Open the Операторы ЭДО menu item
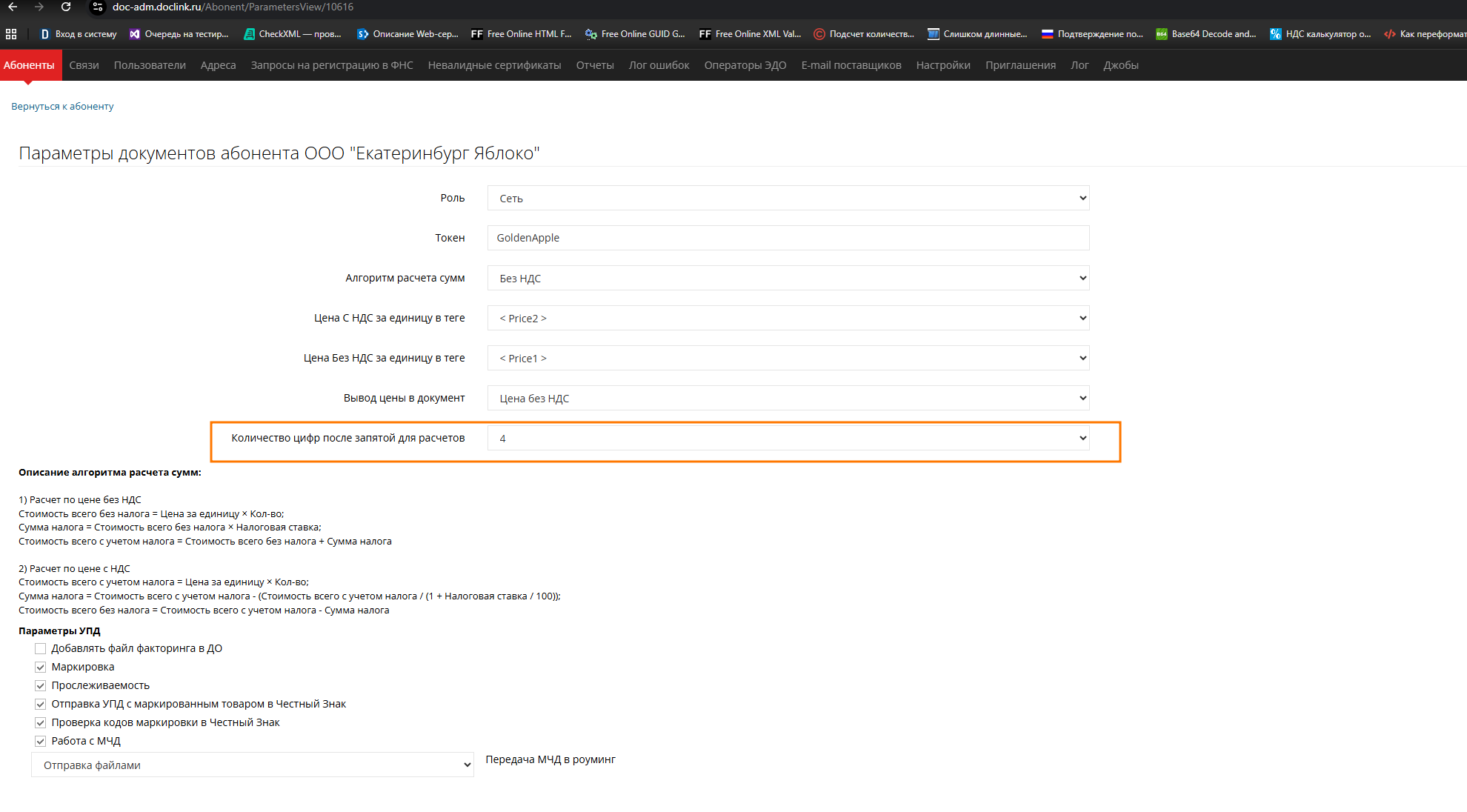The width and height of the screenshot is (1467, 812). tap(745, 65)
